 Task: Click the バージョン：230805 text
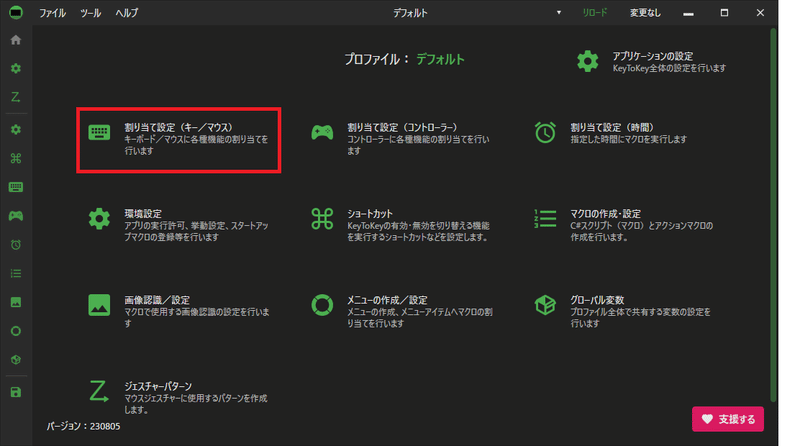coord(84,426)
